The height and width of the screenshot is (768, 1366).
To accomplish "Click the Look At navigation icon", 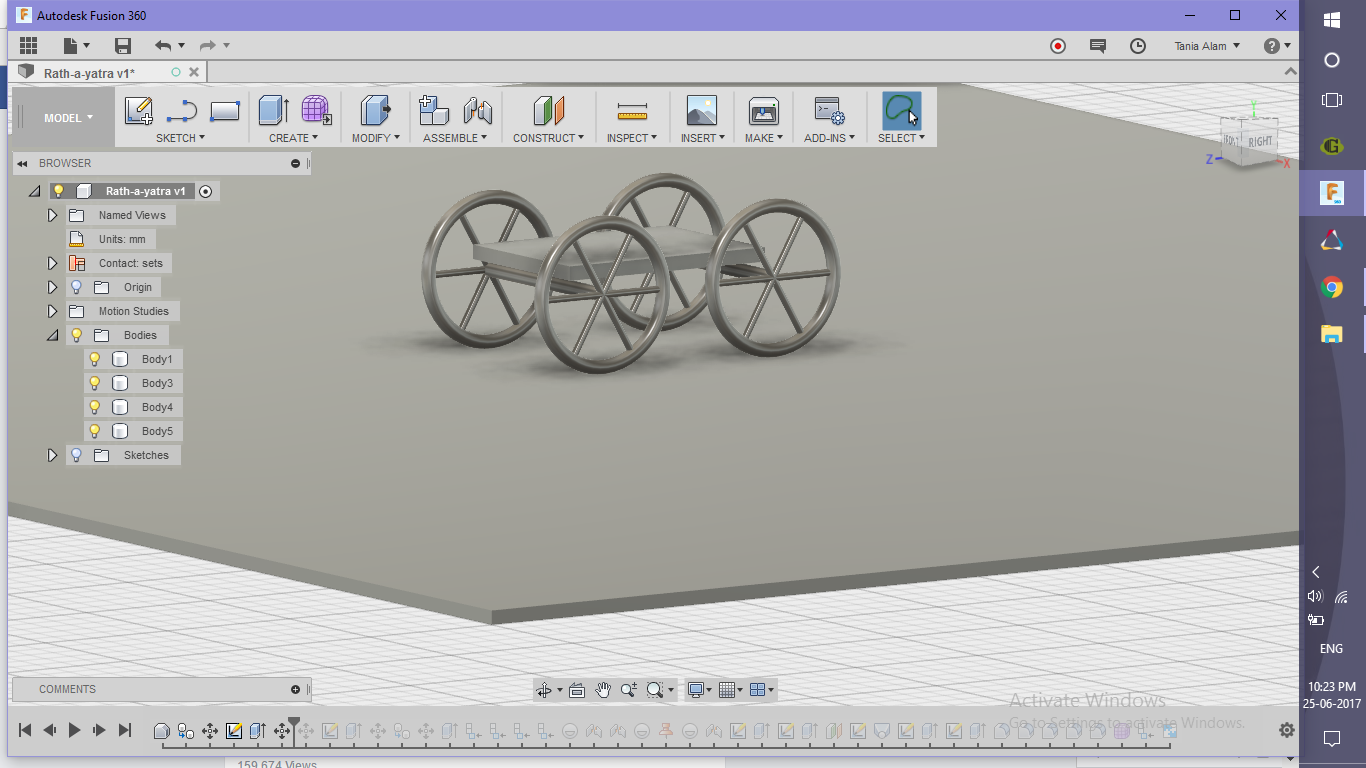I will [576, 690].
